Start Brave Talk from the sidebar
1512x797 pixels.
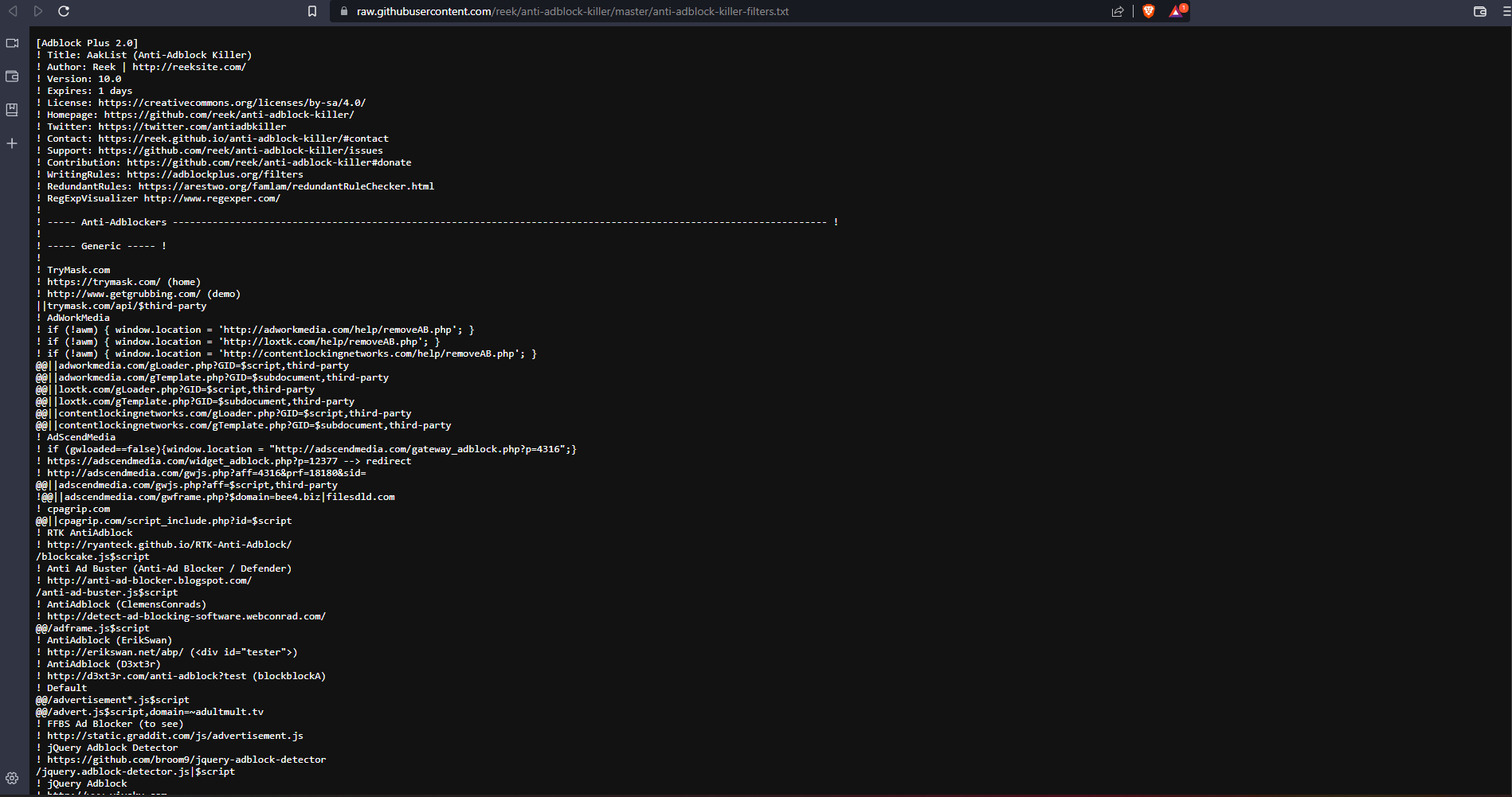(x=12, y=43)
